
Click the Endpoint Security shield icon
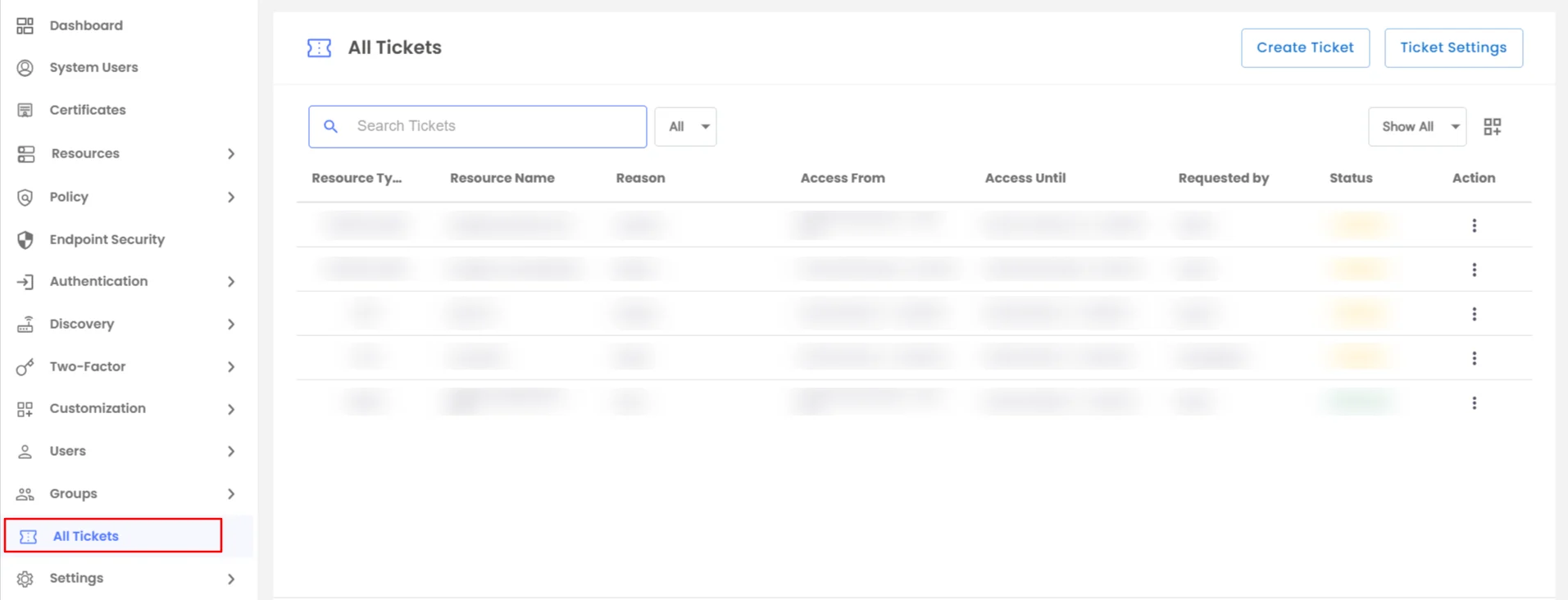25,239
